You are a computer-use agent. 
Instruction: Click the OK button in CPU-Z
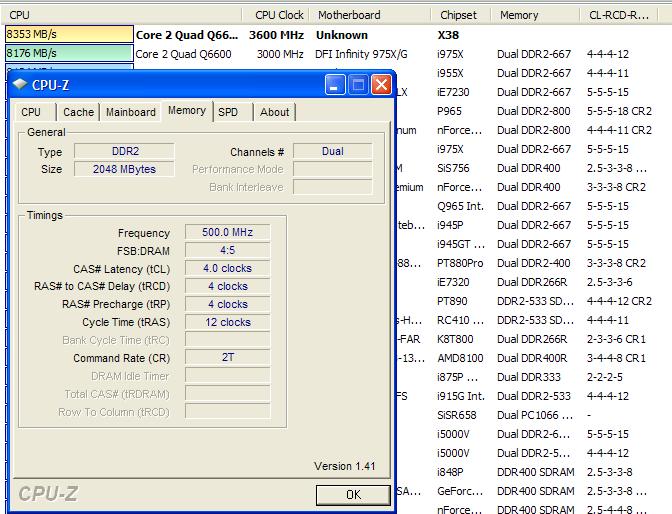point(353,495)
